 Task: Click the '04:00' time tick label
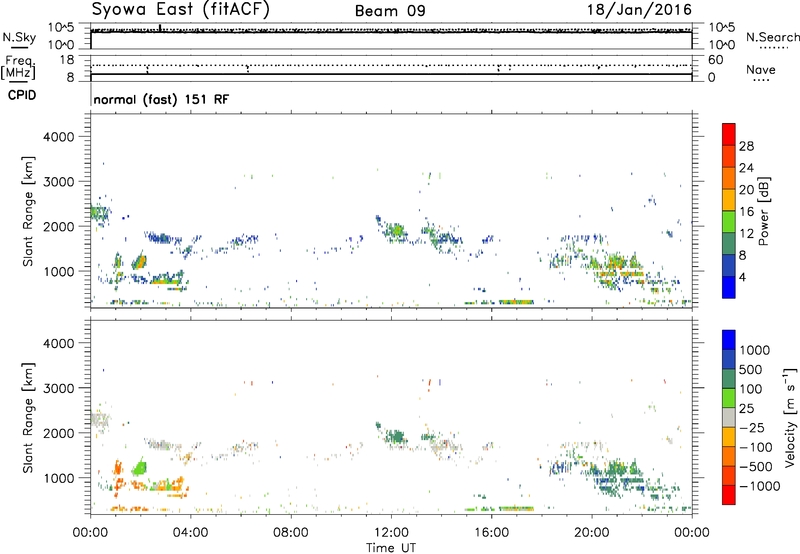190,533
